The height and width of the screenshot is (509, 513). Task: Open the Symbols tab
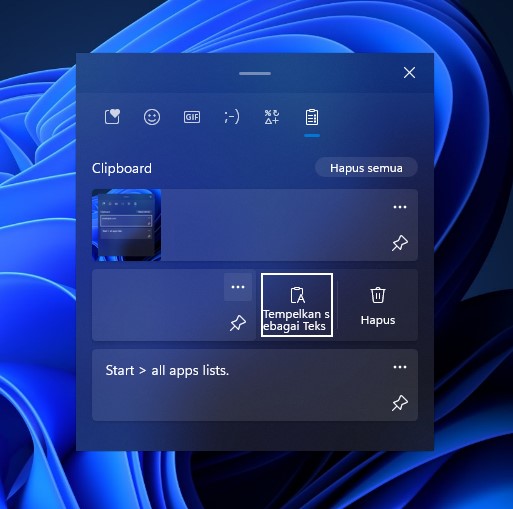pos(272,117)
